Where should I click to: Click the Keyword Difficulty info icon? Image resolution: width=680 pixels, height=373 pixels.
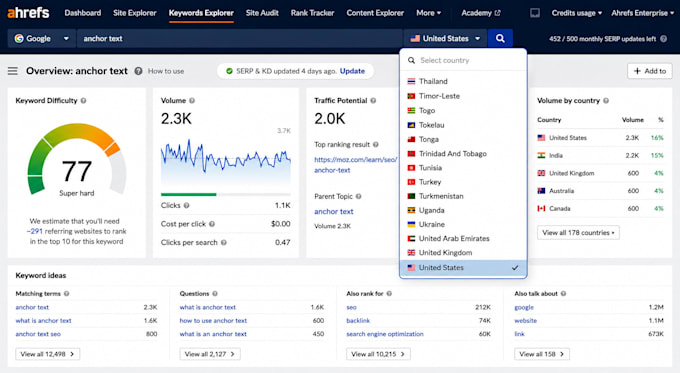(83, 101)
